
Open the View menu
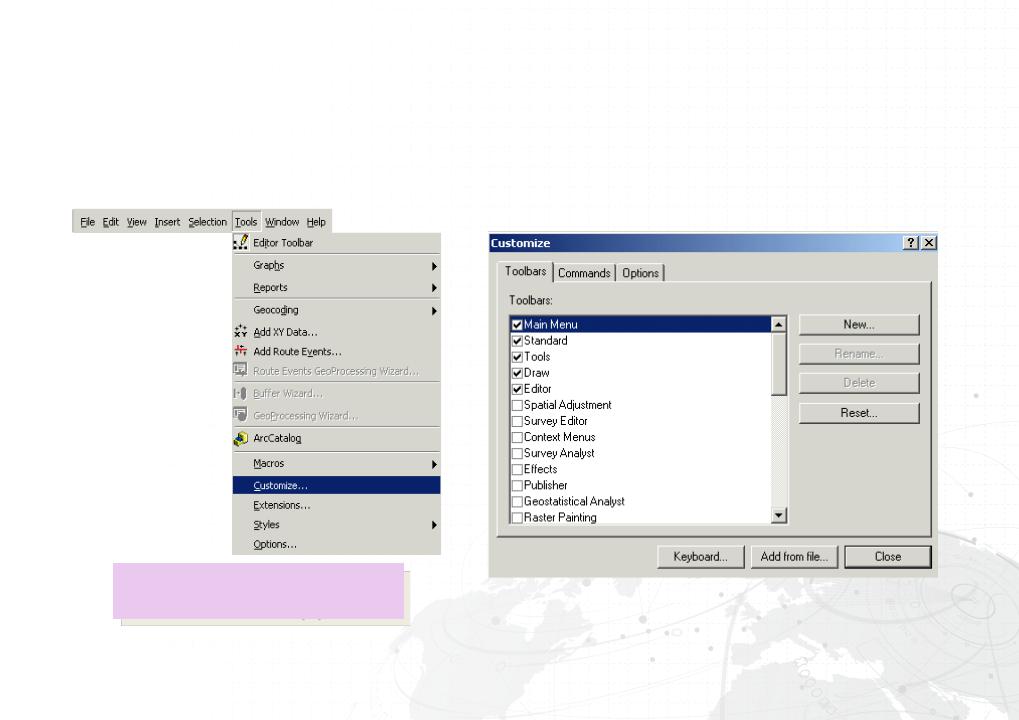(x=136, y=222)
